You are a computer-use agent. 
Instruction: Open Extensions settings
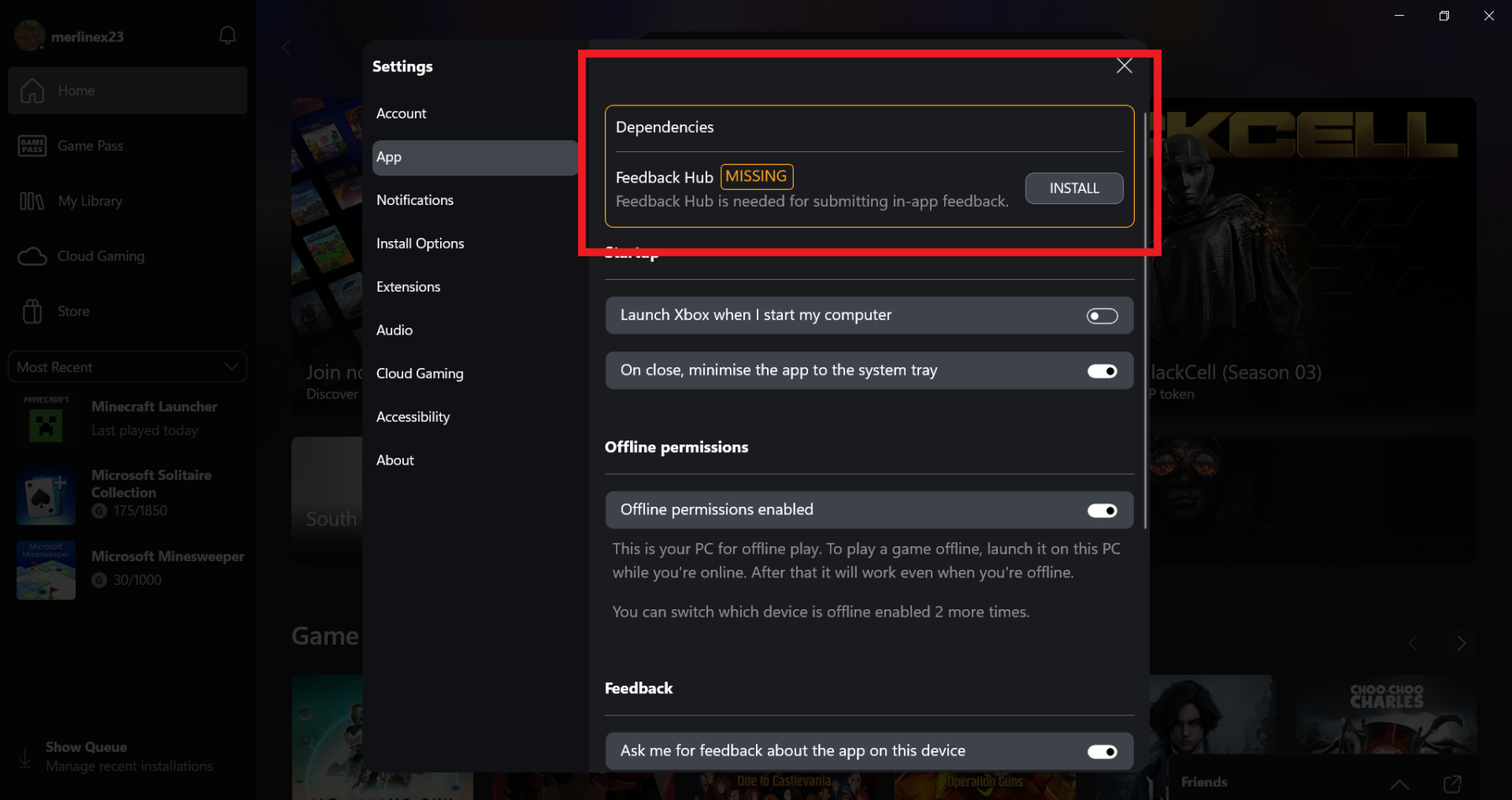(x=475, y=287)
